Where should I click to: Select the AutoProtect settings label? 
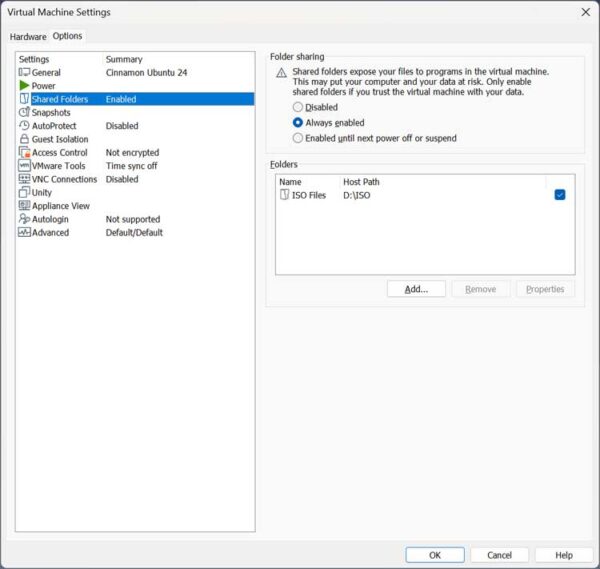pos(54,126)
